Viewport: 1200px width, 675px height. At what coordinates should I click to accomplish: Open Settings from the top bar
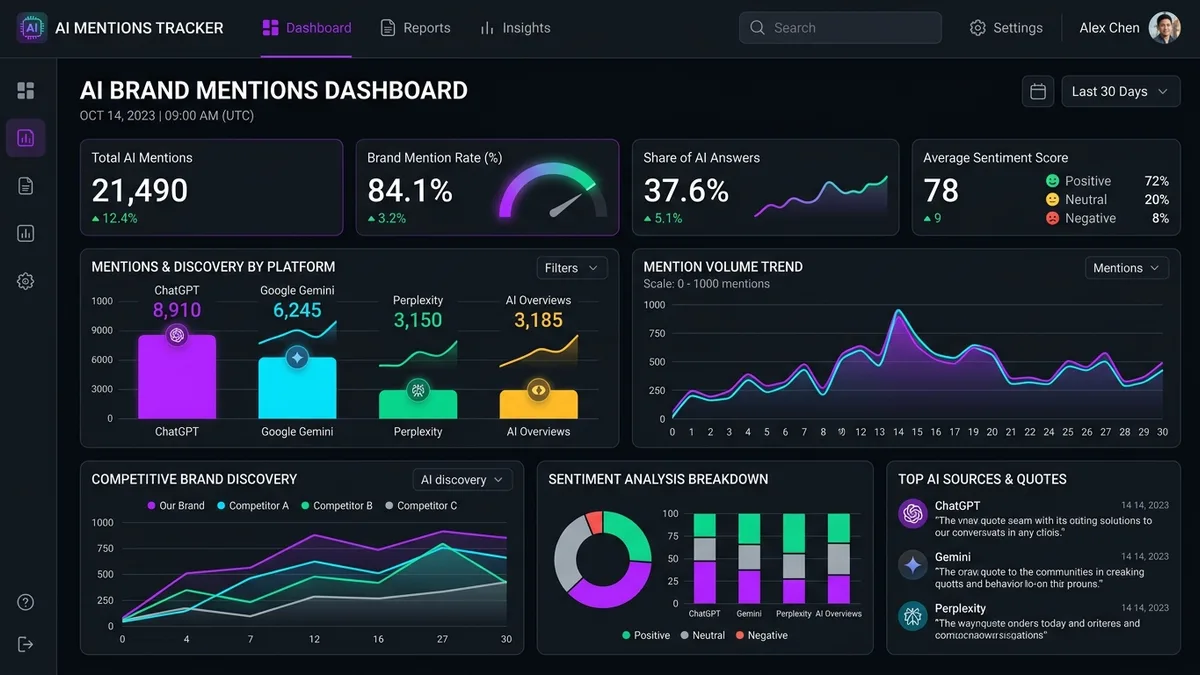coord(1006,28)
